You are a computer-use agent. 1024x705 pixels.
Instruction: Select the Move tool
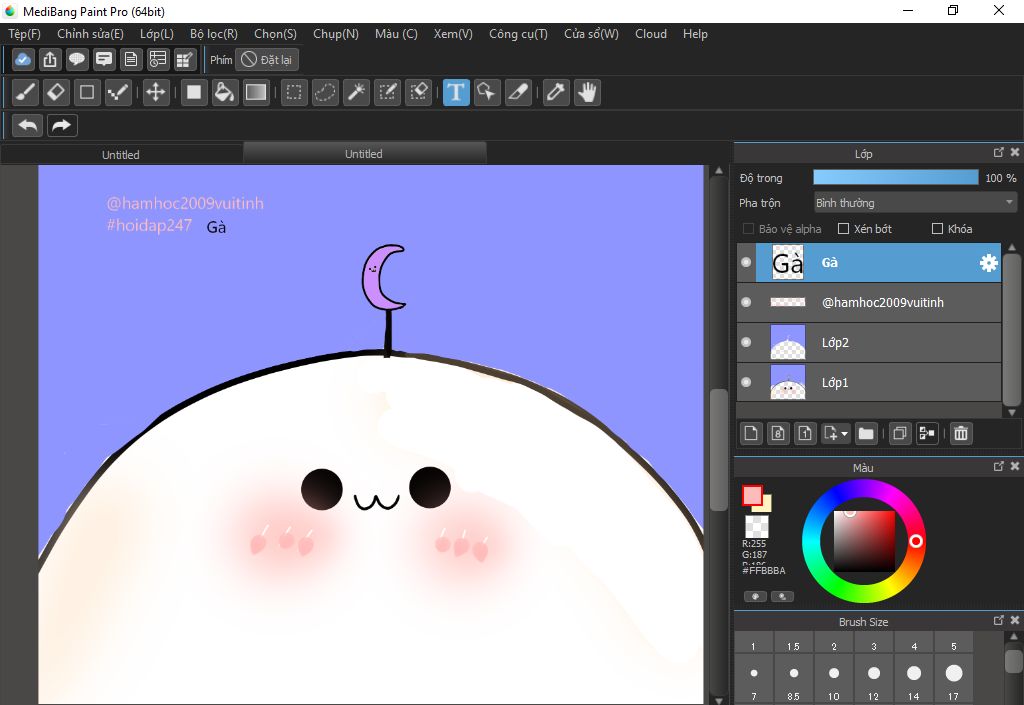[155, 92]
